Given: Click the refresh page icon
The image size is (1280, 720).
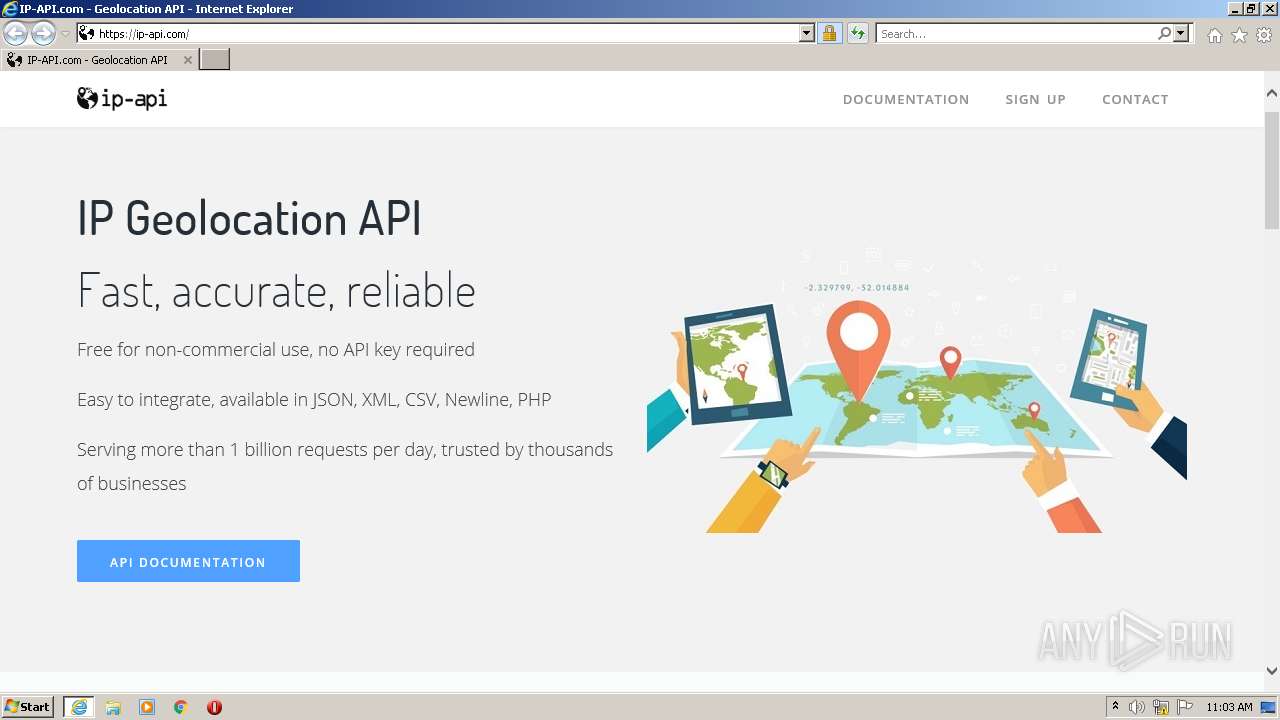Looking at the screenshot, I should [858, 34].
